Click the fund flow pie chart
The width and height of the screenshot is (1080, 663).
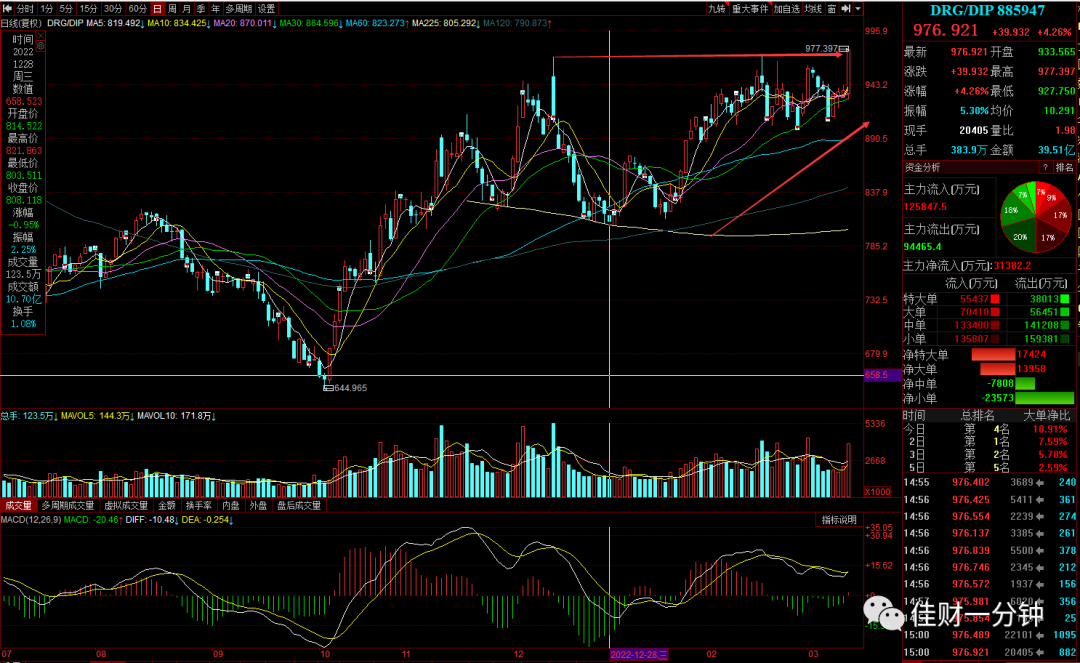coord(1036,217)
